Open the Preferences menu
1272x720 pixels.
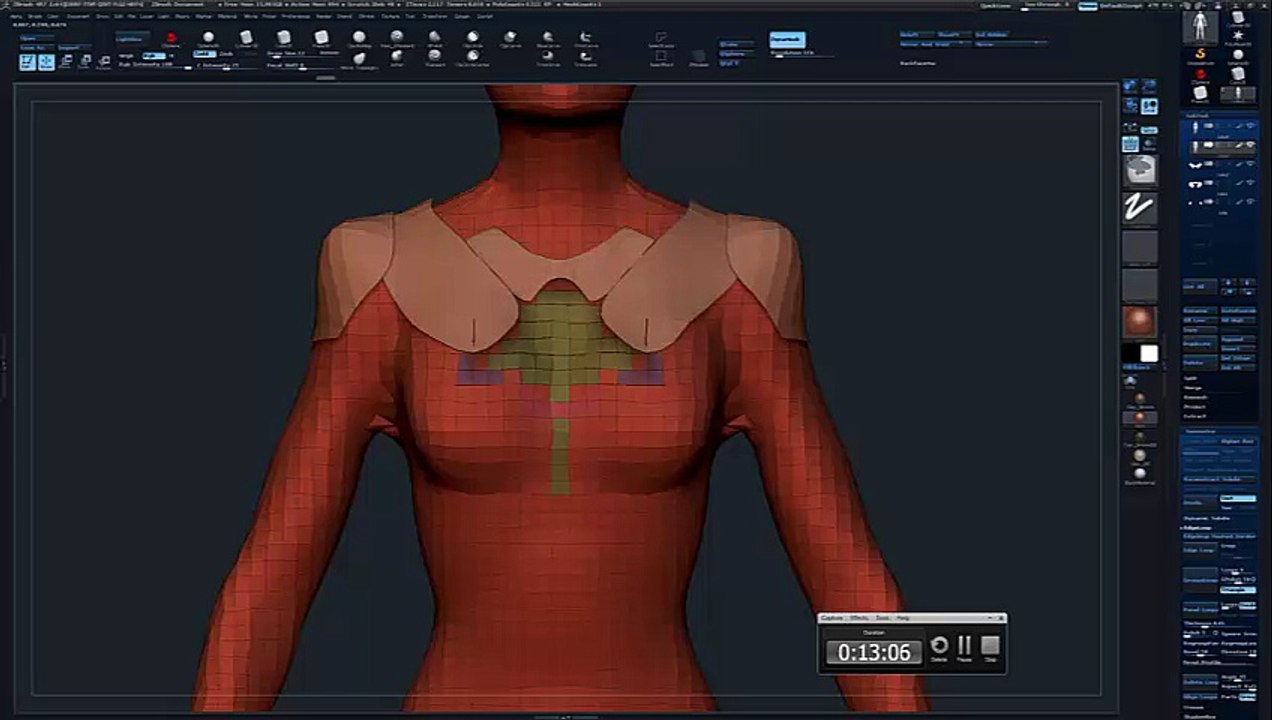coord(297,16)
